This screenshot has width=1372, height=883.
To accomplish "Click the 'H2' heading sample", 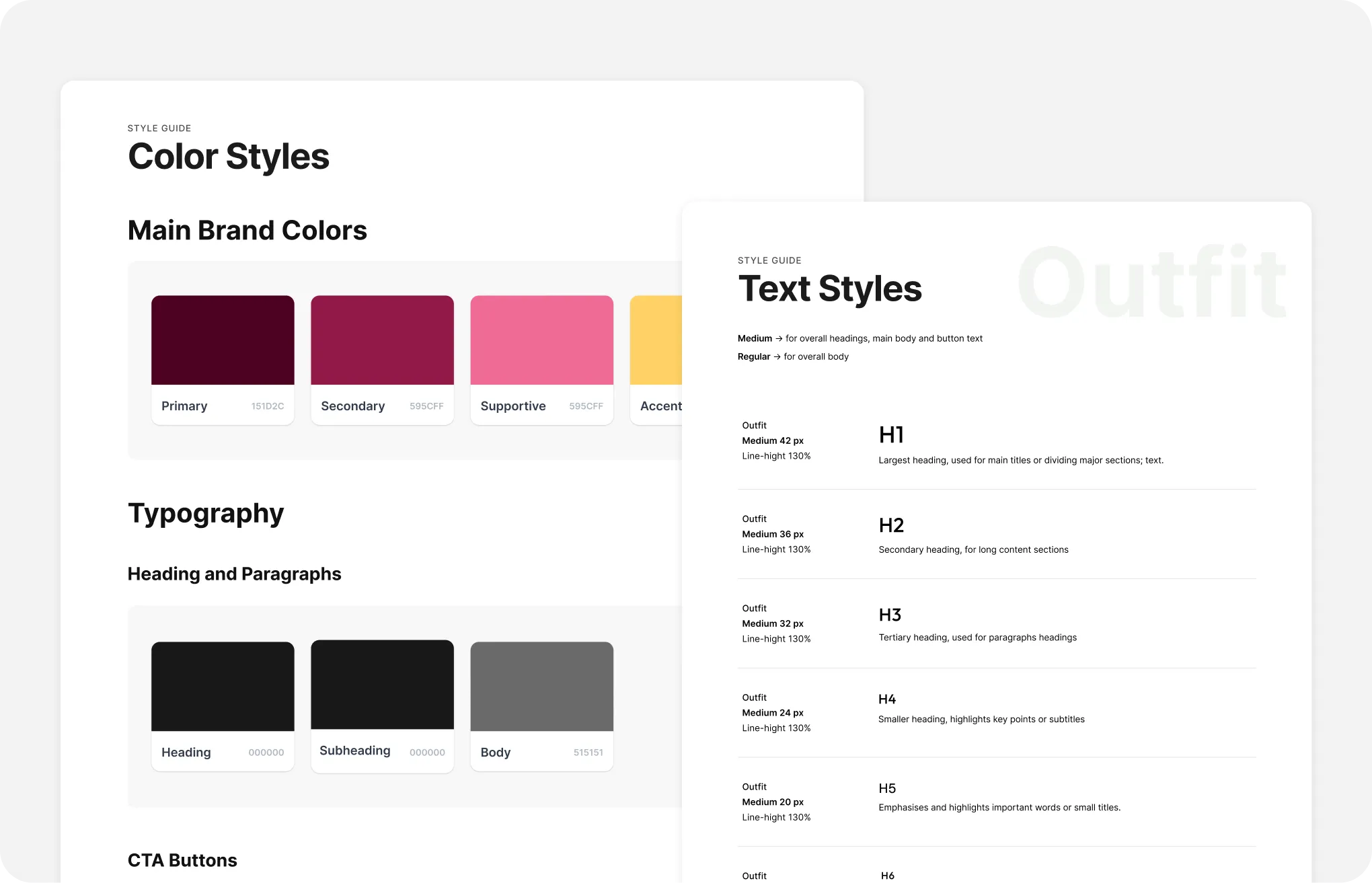I will point(891,525).
